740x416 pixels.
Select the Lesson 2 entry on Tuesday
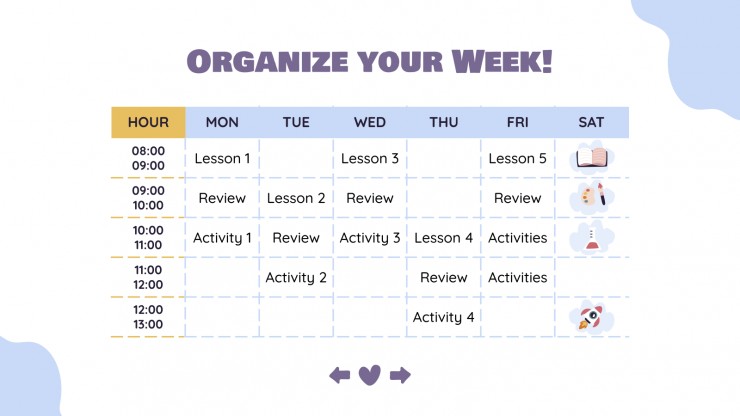(296, 198)
